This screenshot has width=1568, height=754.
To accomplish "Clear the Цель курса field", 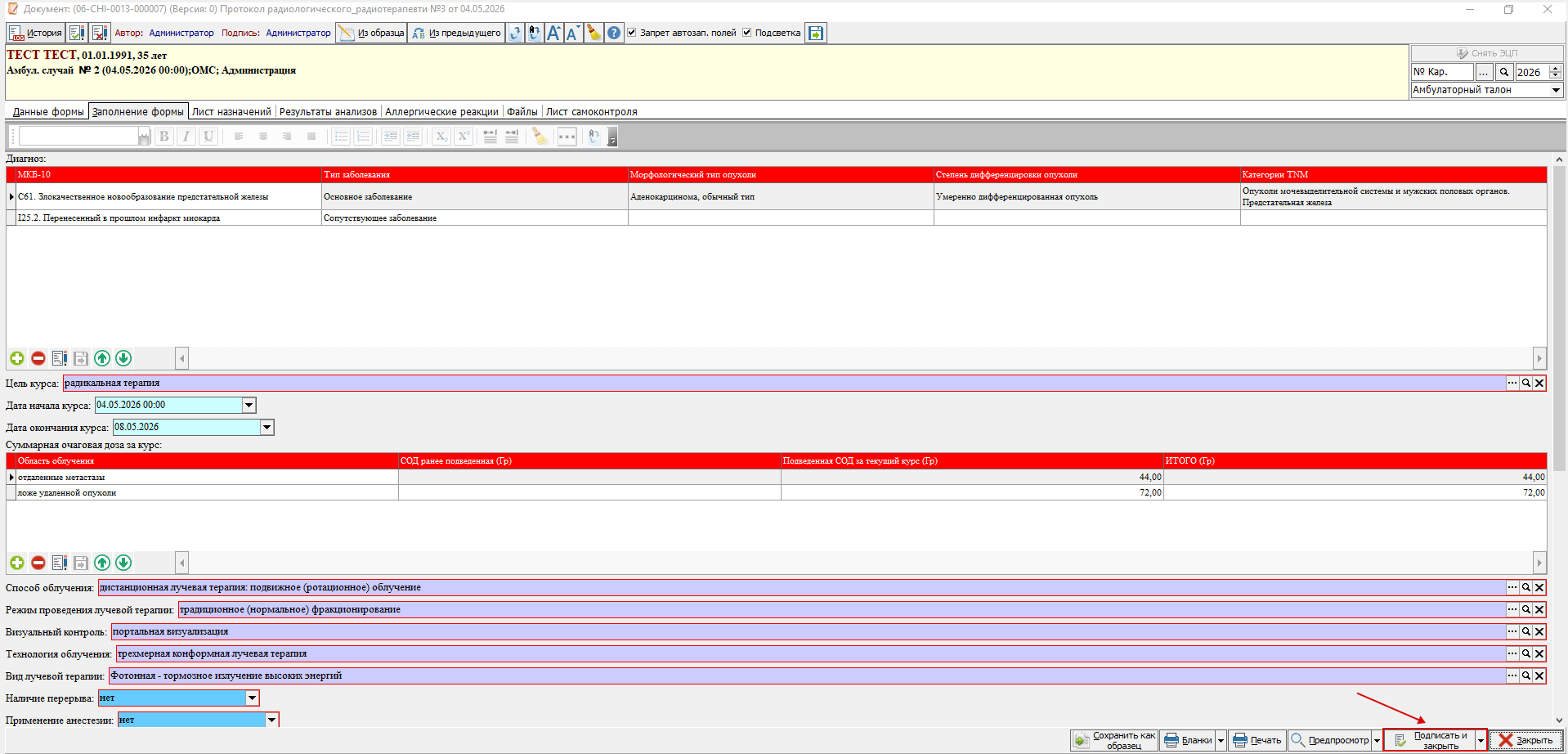I will pos(1539,383).
